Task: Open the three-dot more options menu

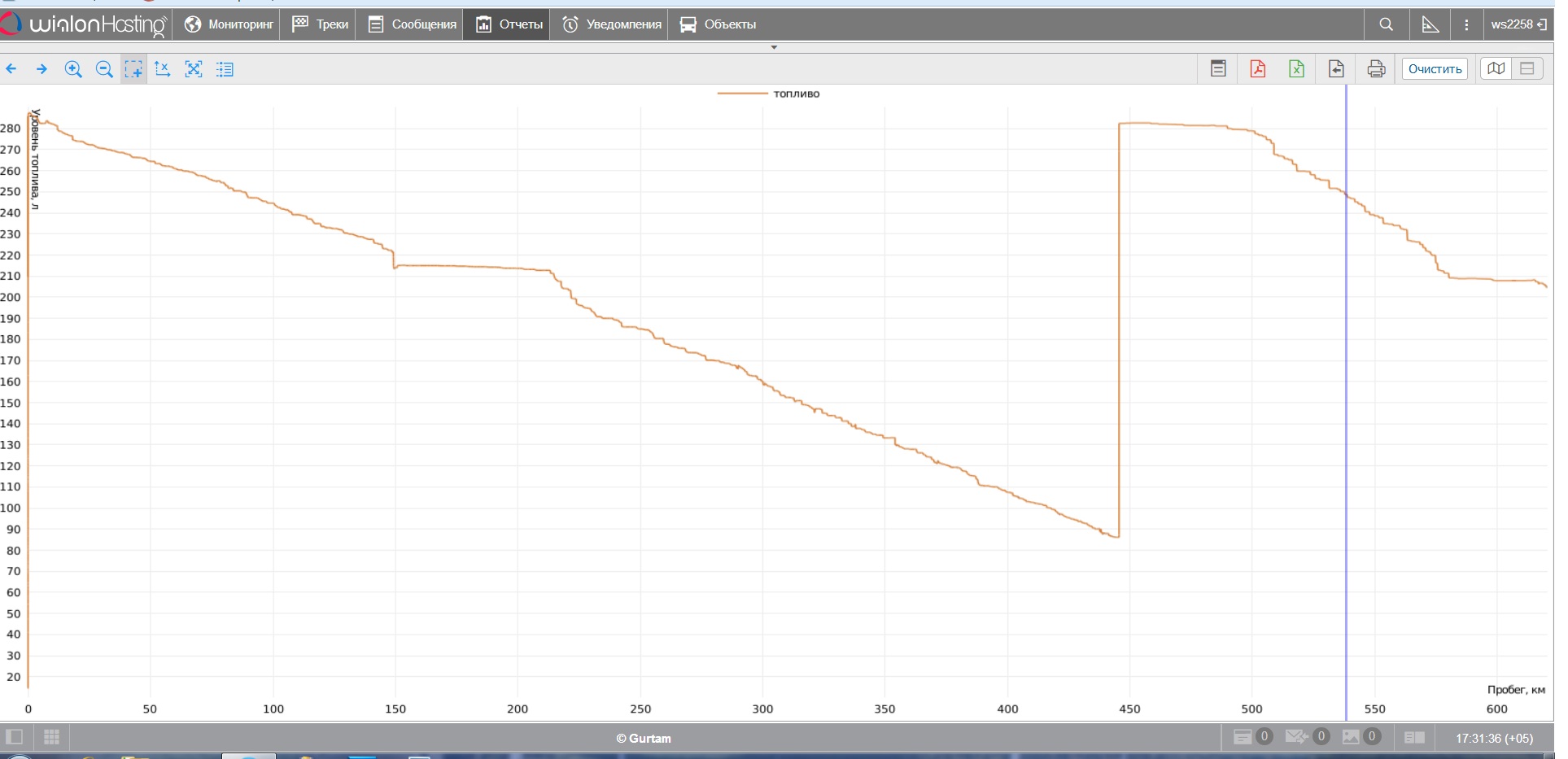Action: [1466, 24]
